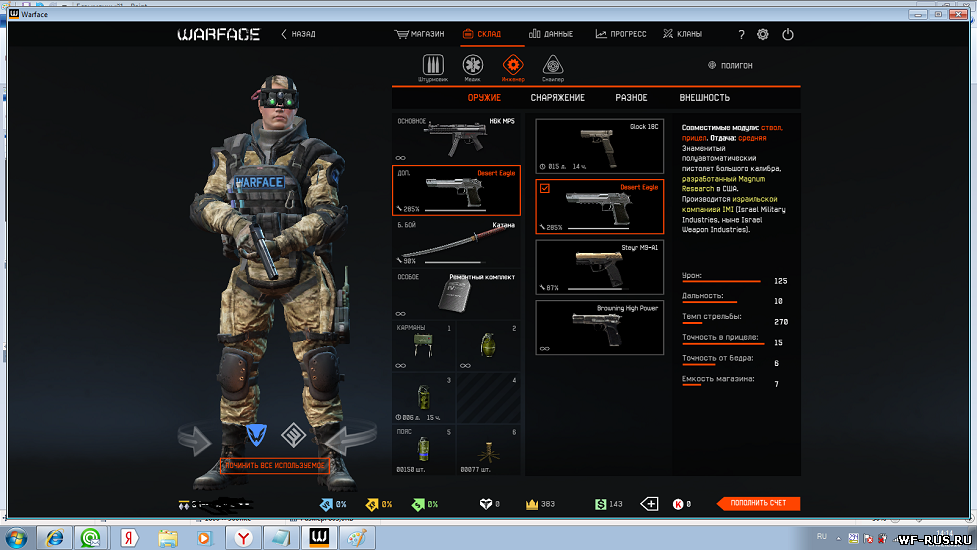Select pocket slot 1 mine item
The image size is (977, 550).
coord(424,346)
